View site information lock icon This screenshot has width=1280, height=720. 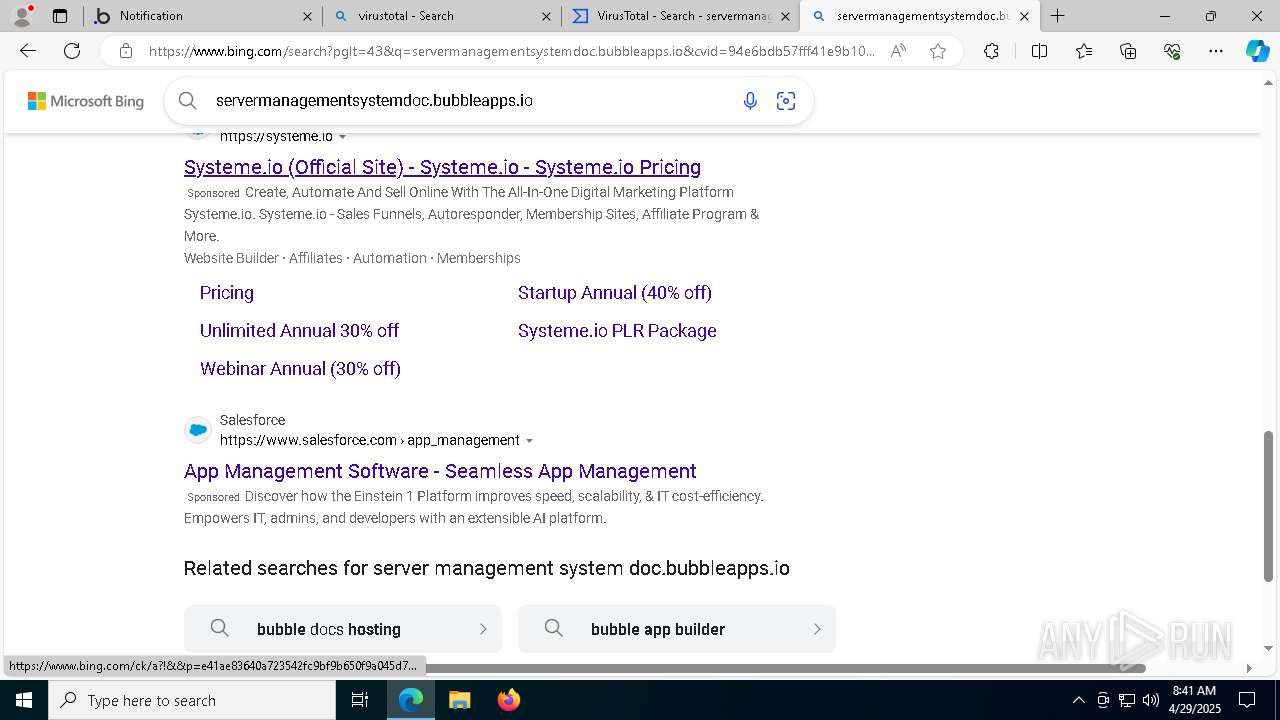point(125,51)
